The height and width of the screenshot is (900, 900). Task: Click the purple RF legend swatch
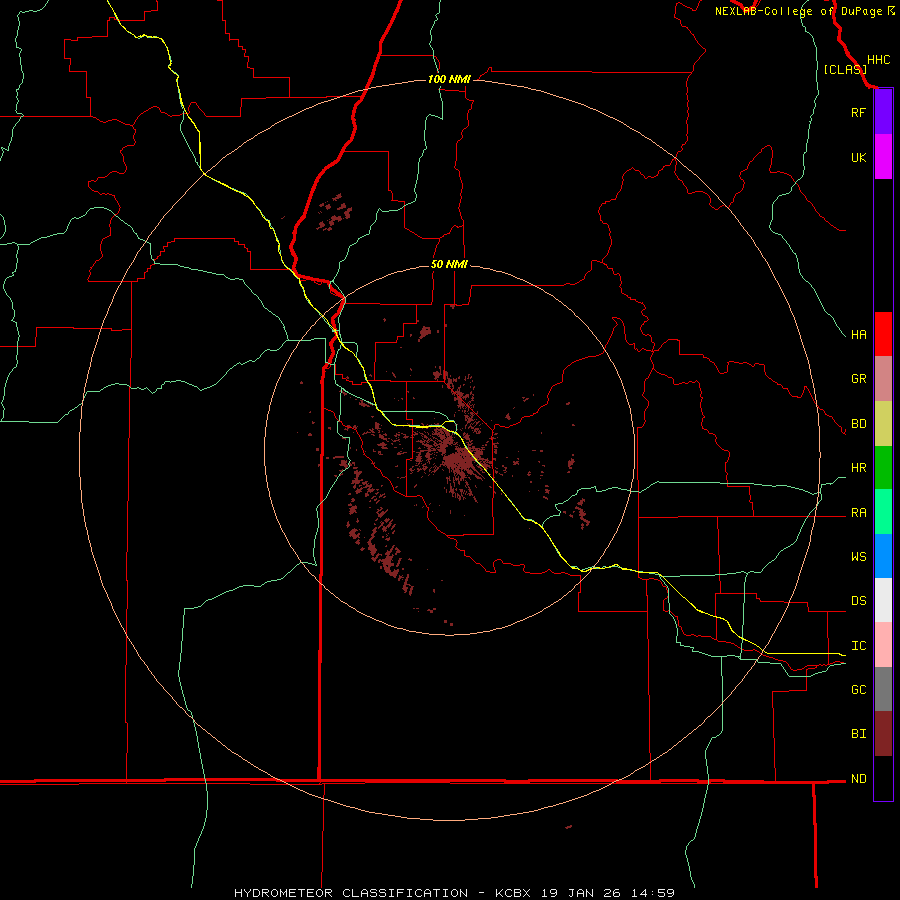[x=883, y=112]
